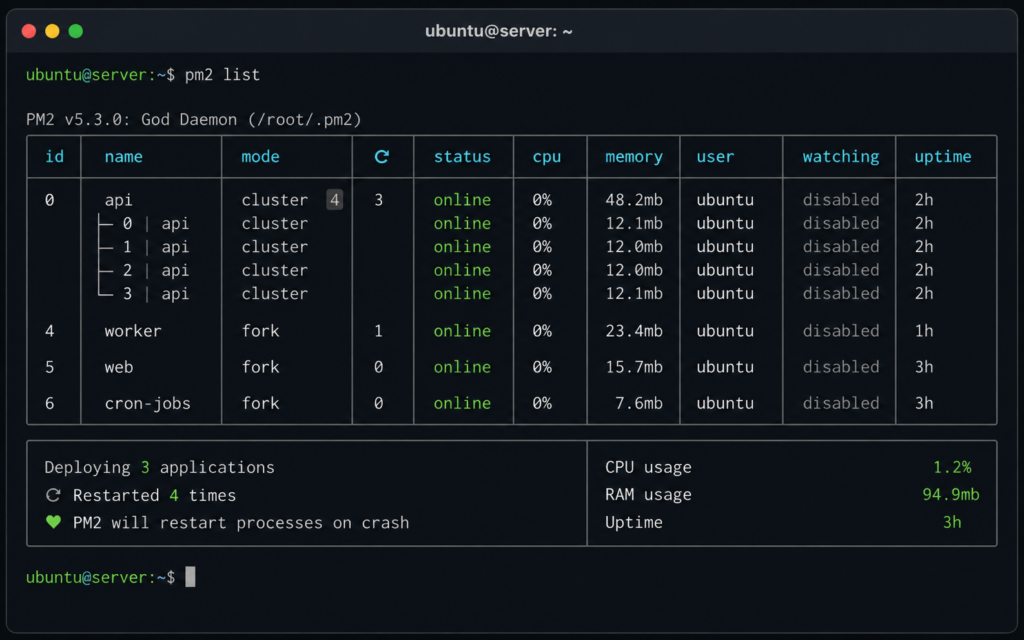
Task: Click id 6 in the cron-jobs row
Action: point(50,404)
